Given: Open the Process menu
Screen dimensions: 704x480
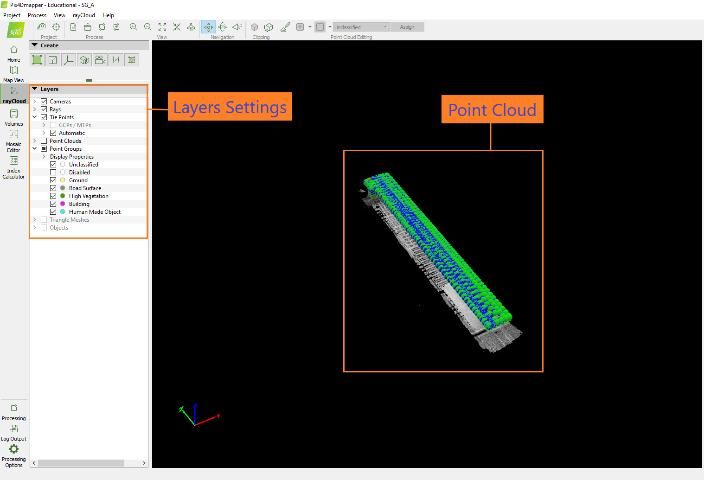Looking at the screenshot, I should coord(37,16).
